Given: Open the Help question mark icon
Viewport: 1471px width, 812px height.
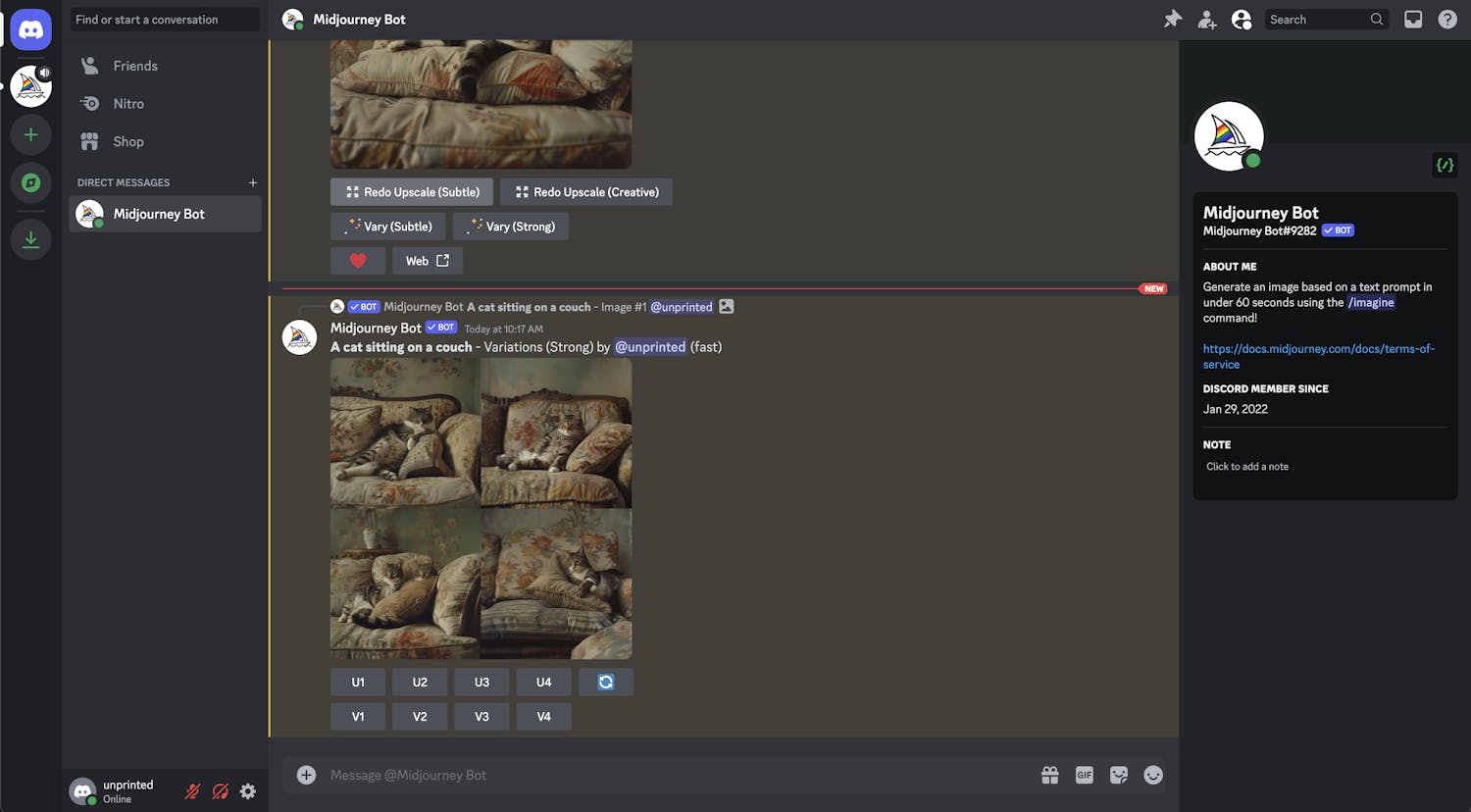Looking at the screenshot, I should click(1447, 20).
